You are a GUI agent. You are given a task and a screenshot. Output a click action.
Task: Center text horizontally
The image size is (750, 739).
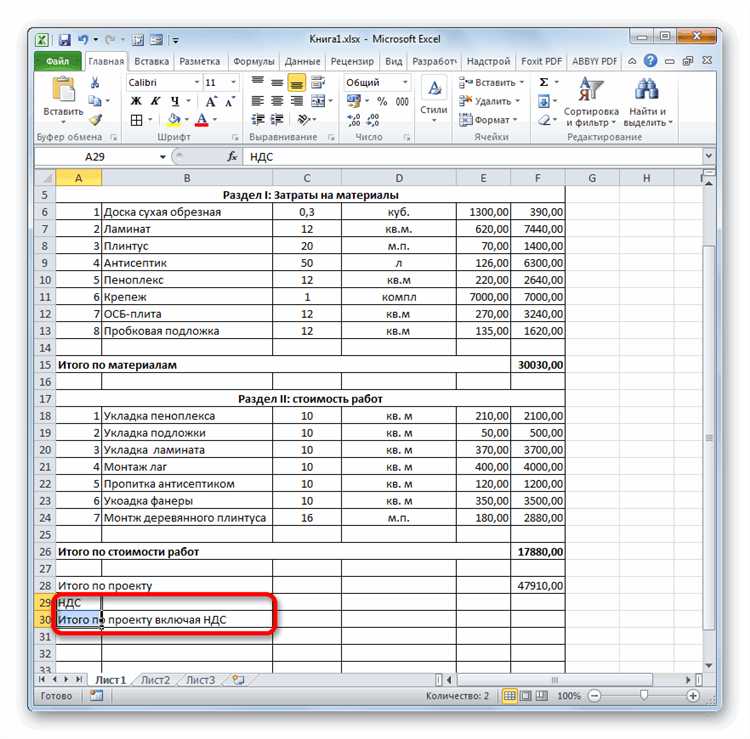pos(277,101)
